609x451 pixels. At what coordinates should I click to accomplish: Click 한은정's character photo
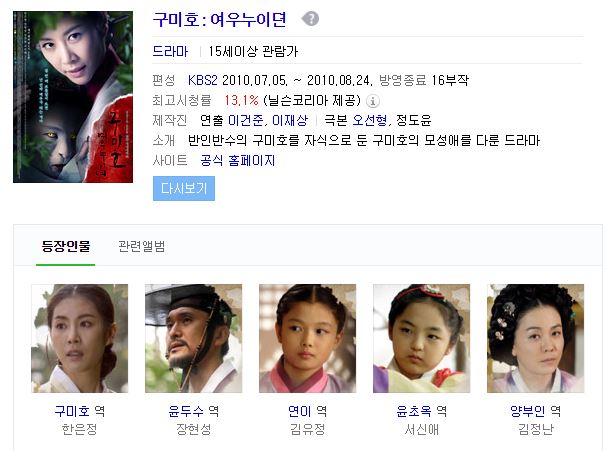point(80,338)
